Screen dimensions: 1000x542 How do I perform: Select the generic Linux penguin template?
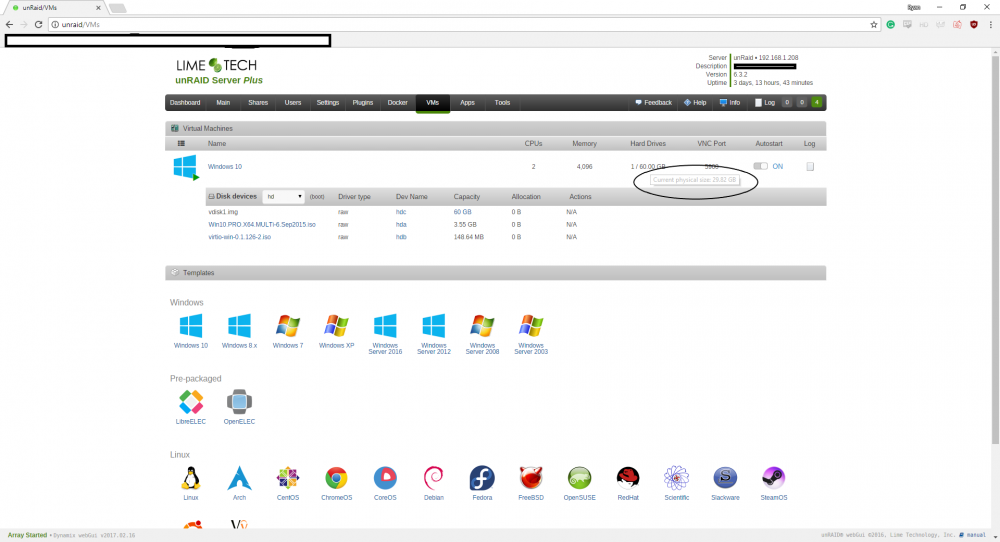click(x=191, y=478)
